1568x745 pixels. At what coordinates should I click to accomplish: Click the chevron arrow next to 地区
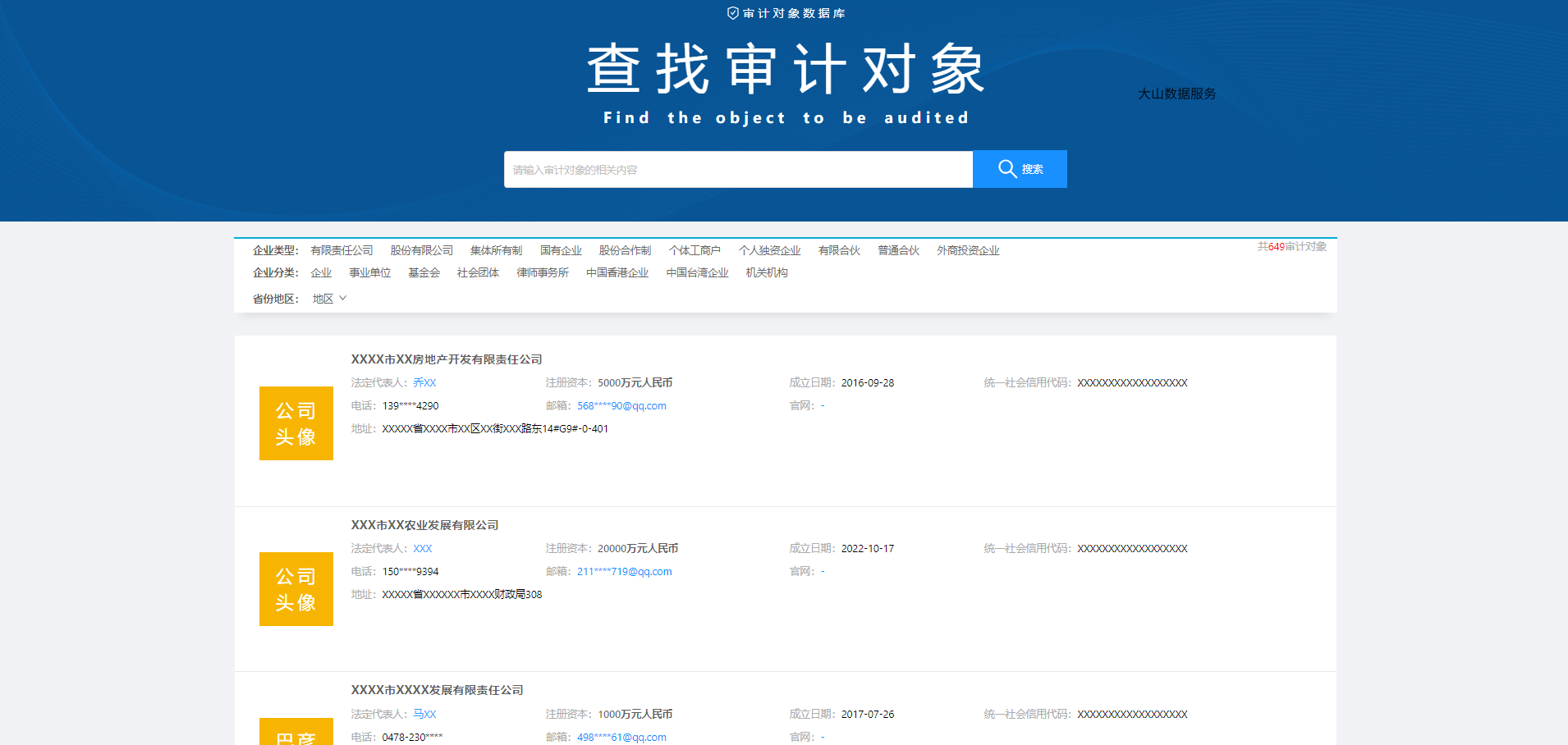coord(343,299)
